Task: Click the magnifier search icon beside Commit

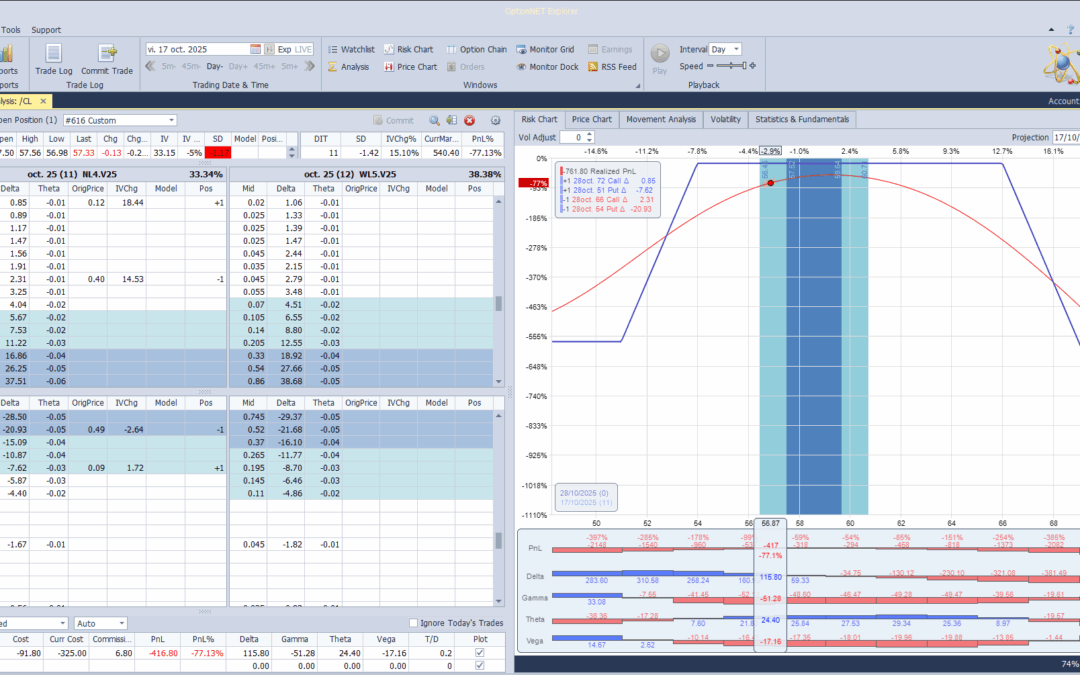Action: [x=435, y=121]
